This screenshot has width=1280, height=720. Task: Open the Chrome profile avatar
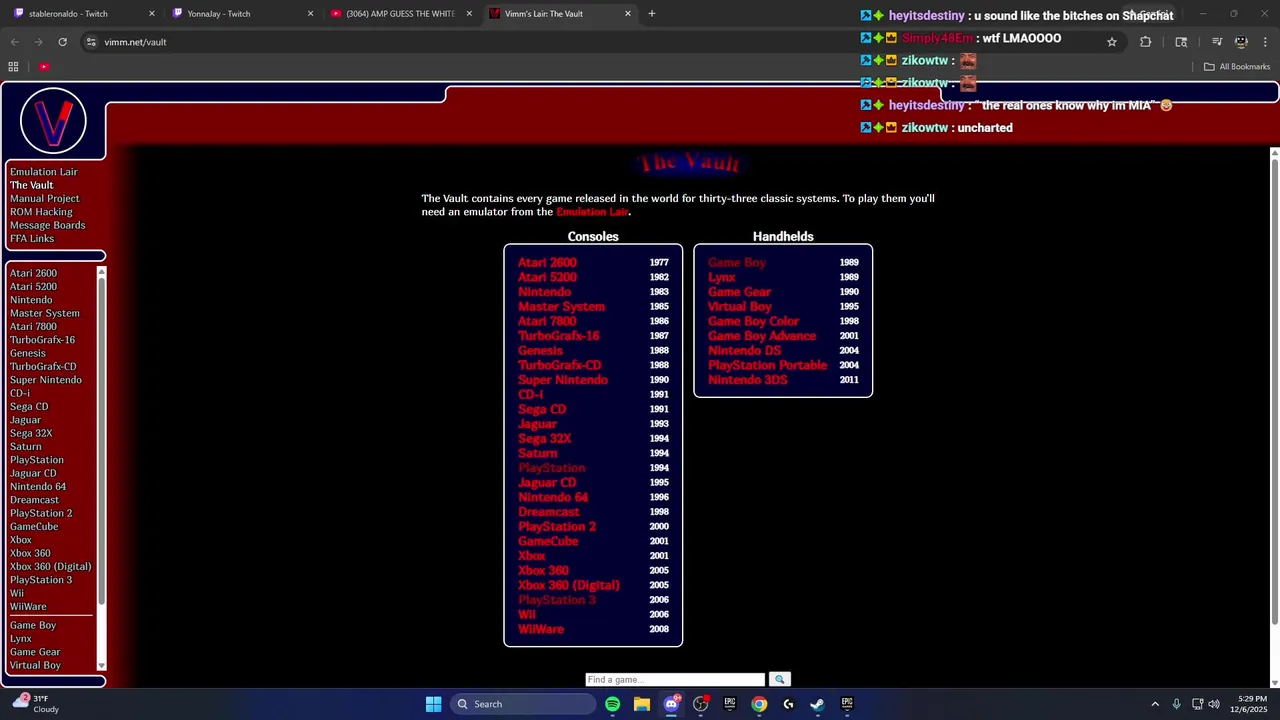1241,42
